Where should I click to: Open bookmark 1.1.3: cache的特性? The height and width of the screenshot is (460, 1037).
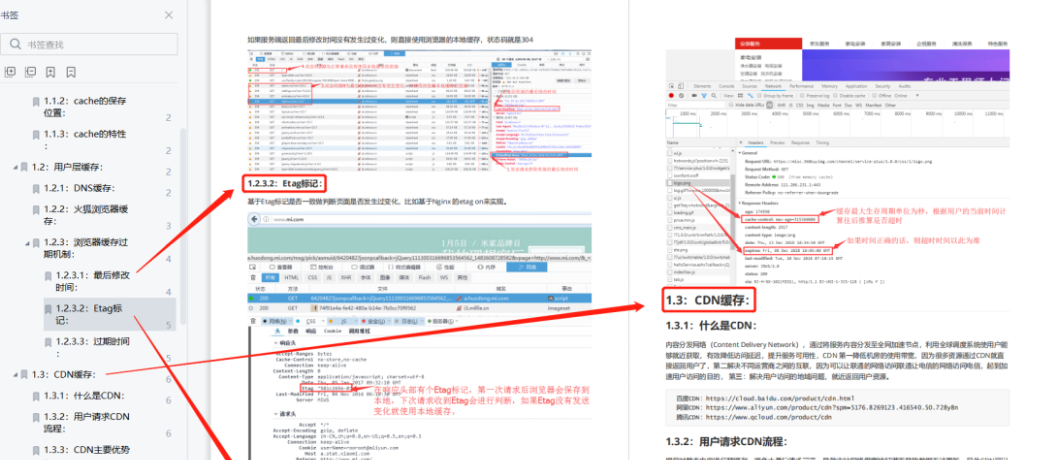click(85, 140)
